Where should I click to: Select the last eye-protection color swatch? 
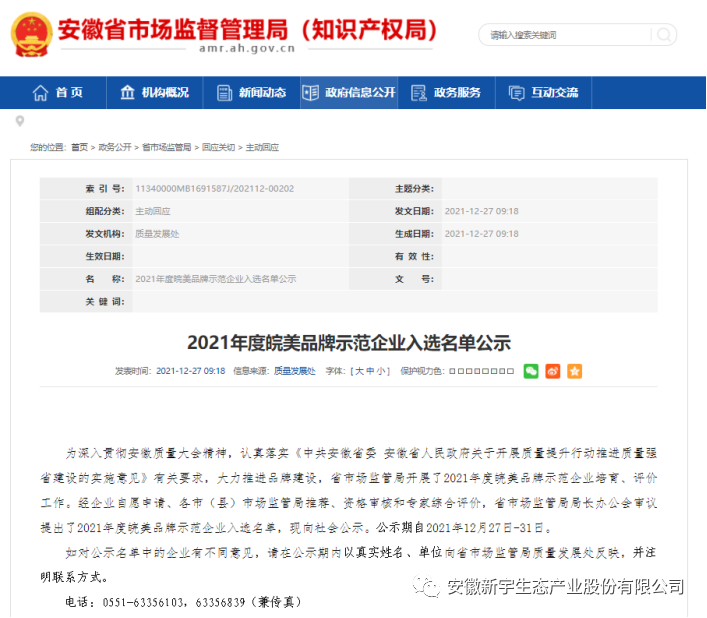[510, 371]
